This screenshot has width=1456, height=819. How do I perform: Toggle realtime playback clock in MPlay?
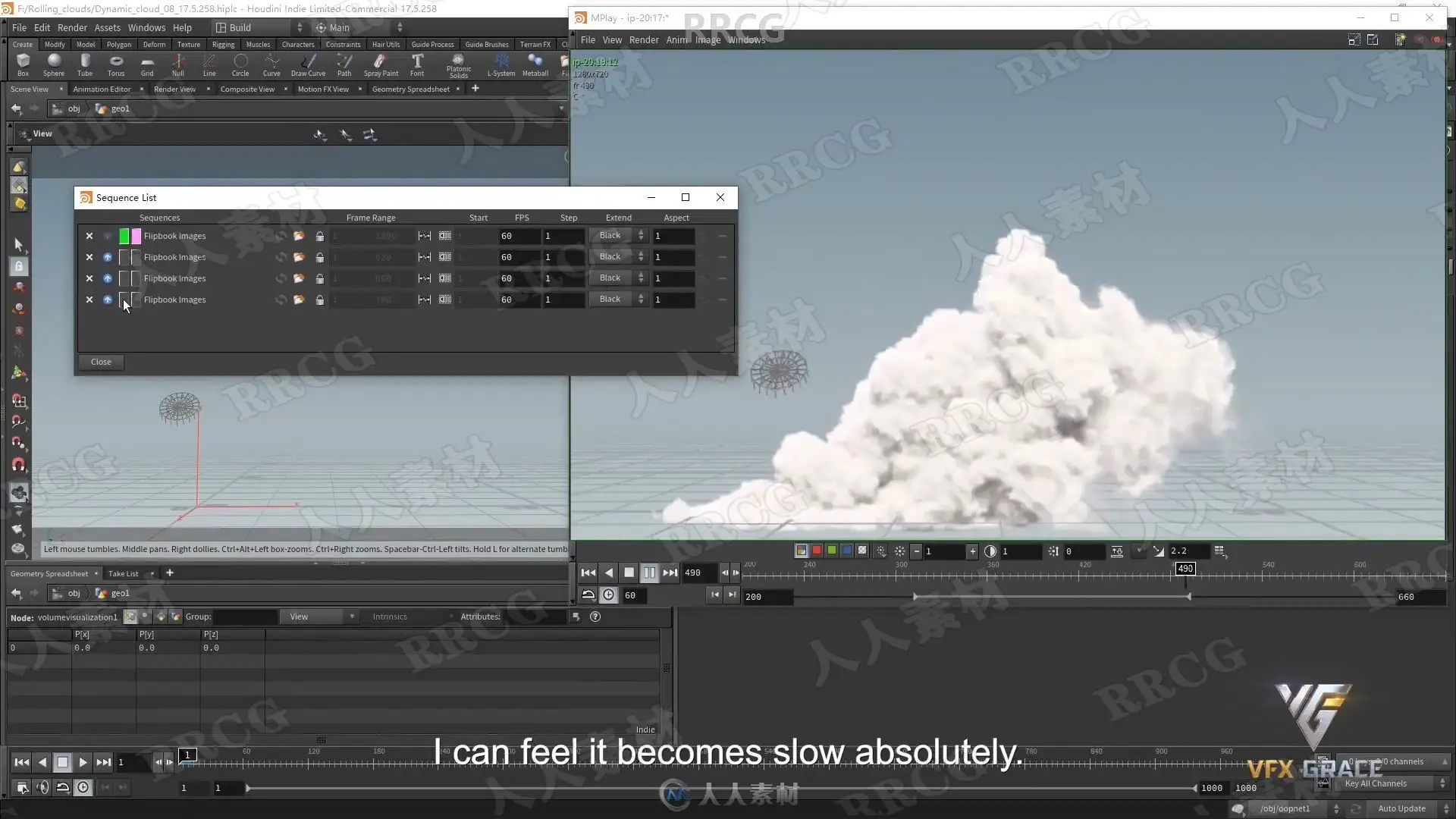(x=608, y=595)
